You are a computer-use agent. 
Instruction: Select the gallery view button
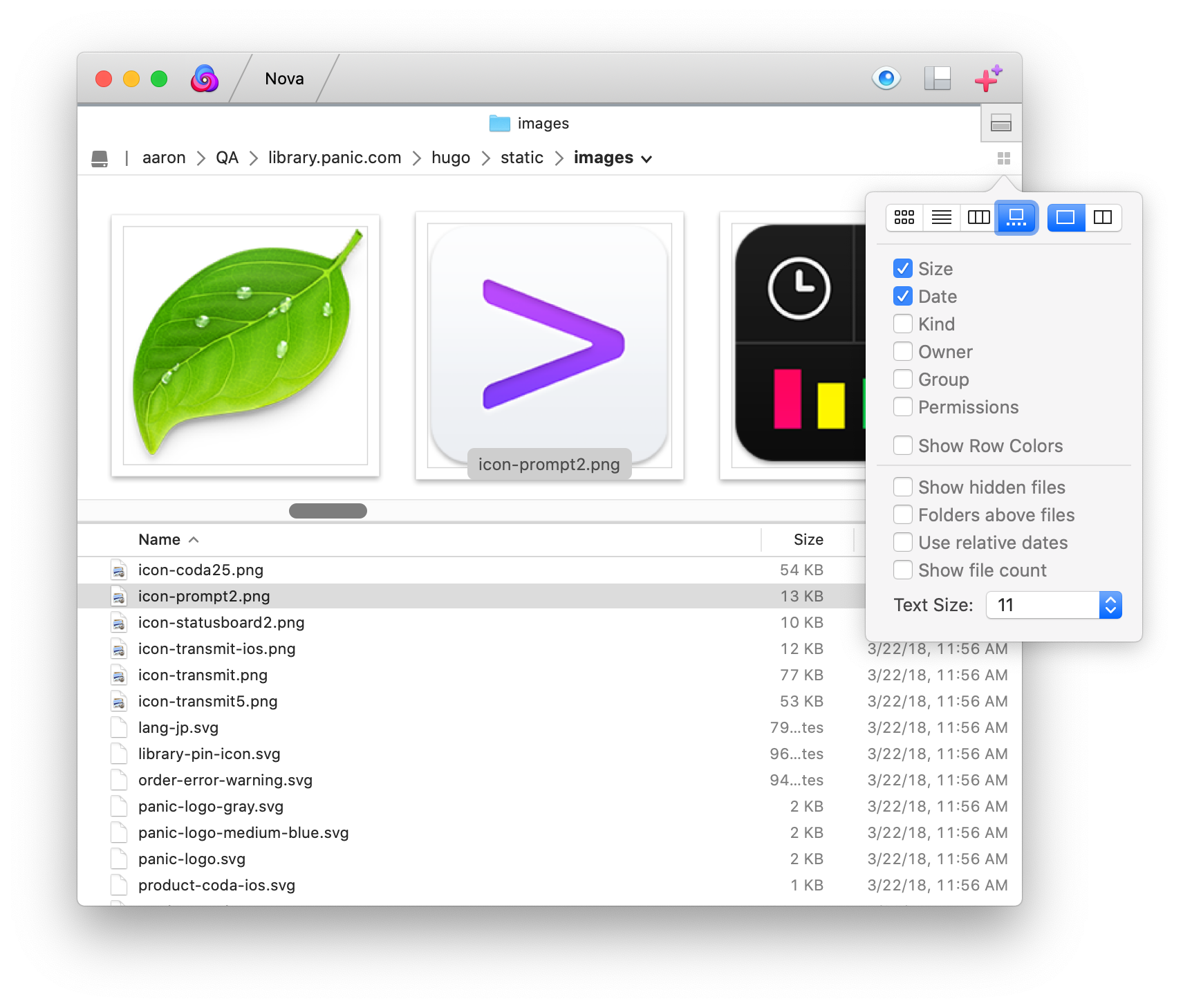point(1016,218)
